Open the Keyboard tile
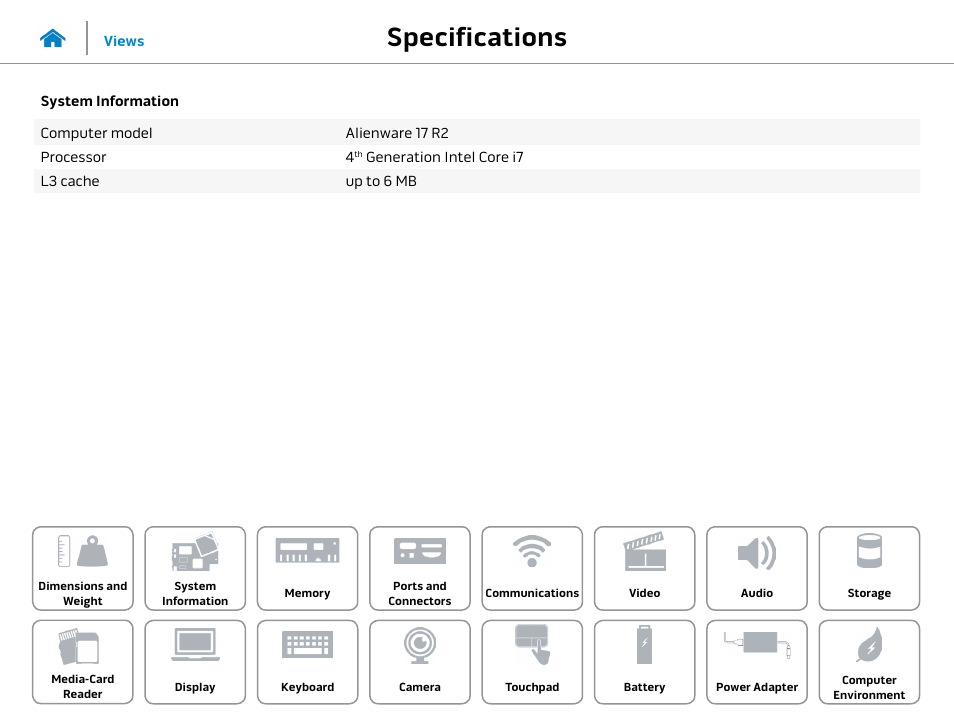This screenshot has height=721, width=954. pos(307,662)
